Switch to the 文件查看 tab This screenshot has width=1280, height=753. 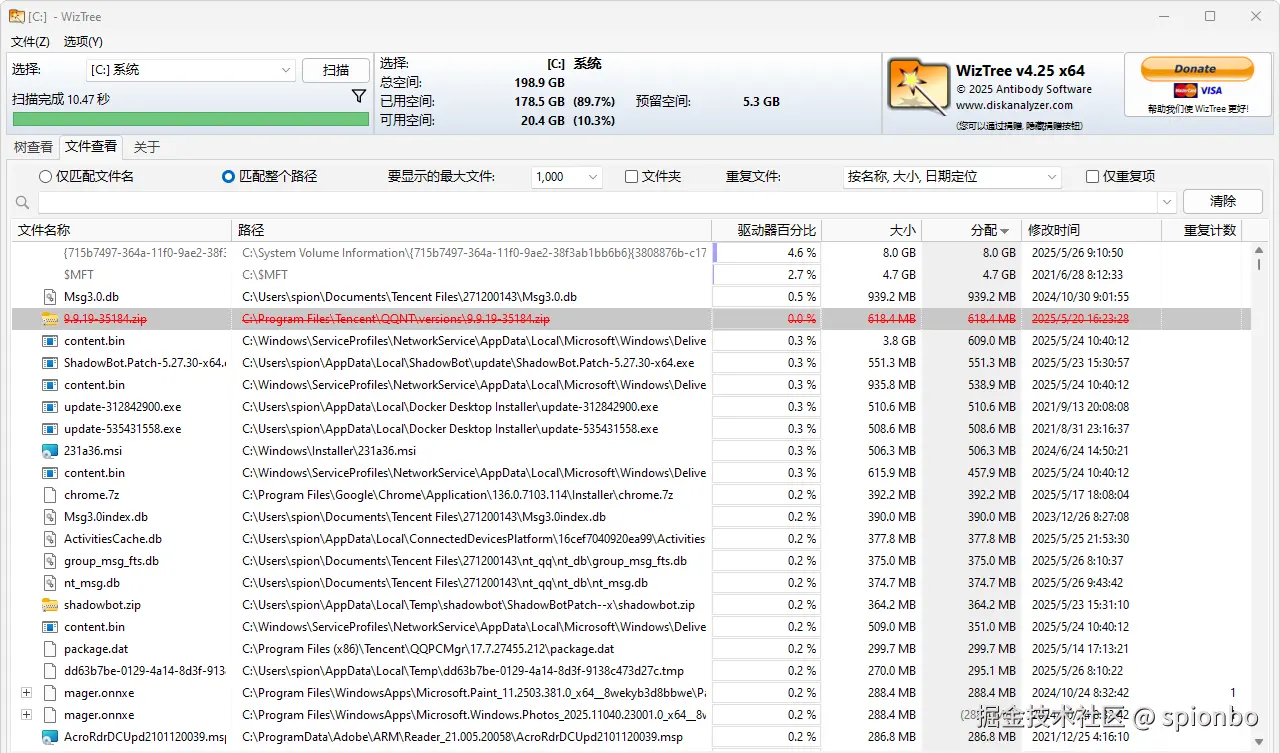(x=91, y=147)
